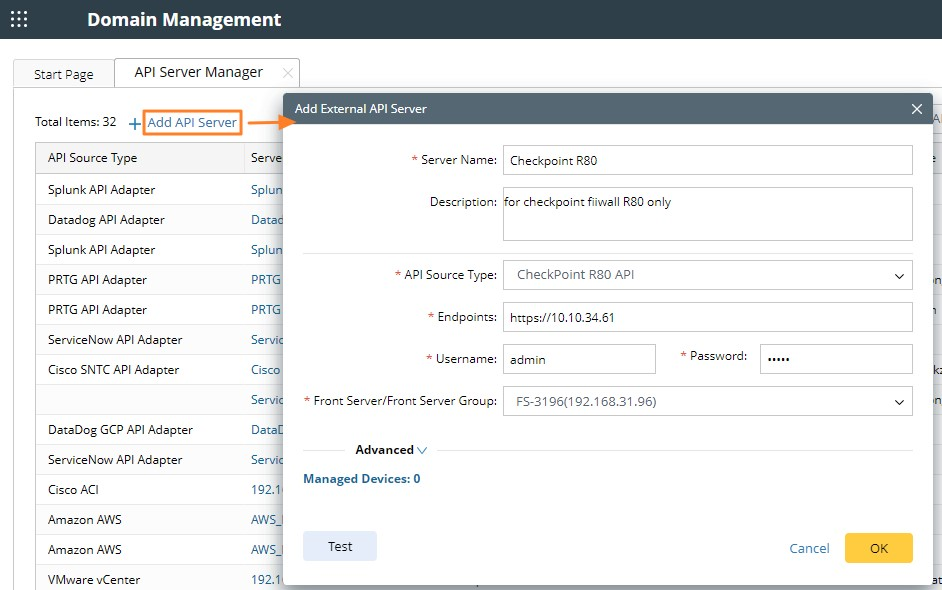
Task: Expand the Advanced section
Action: (x=391, y=450)
